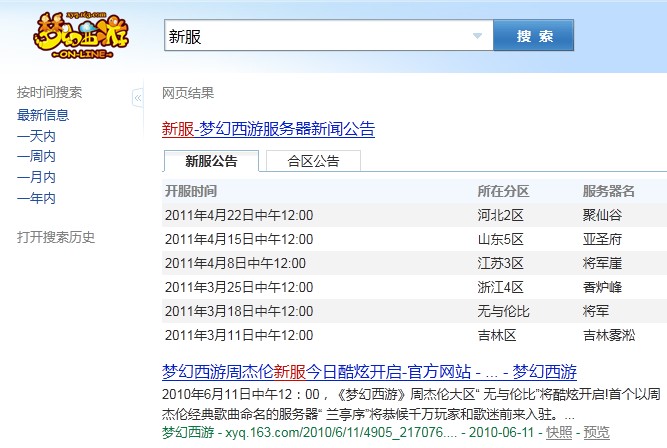Collapse the left sidebar with the « arrow

click(x=138, y=98)
